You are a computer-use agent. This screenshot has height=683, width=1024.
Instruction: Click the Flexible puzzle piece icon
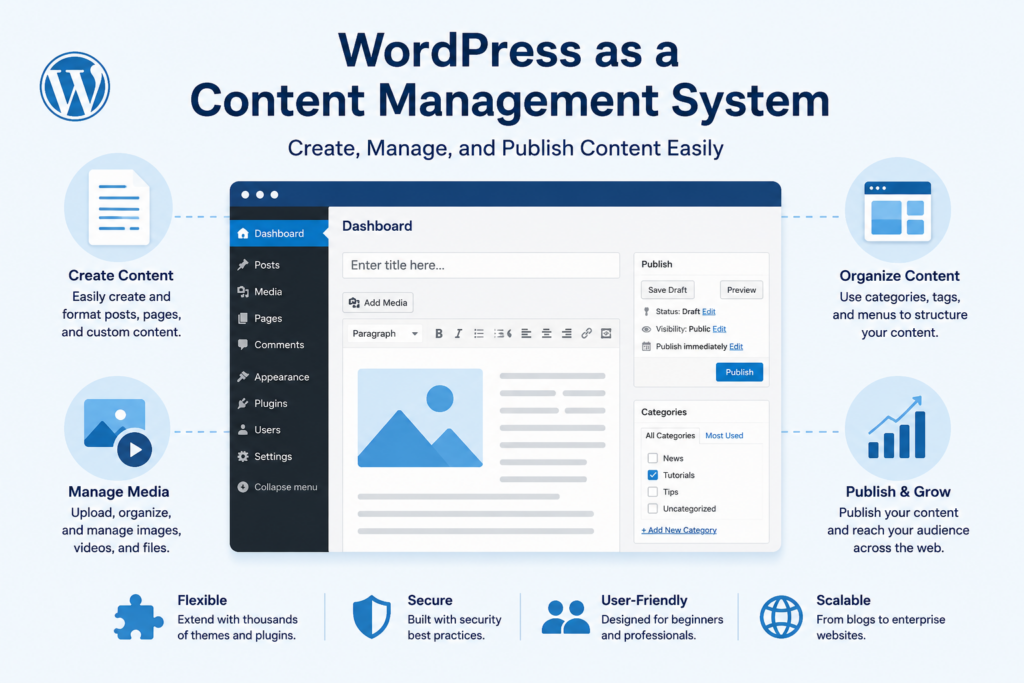pyautogui.click(x=138, y=617)
